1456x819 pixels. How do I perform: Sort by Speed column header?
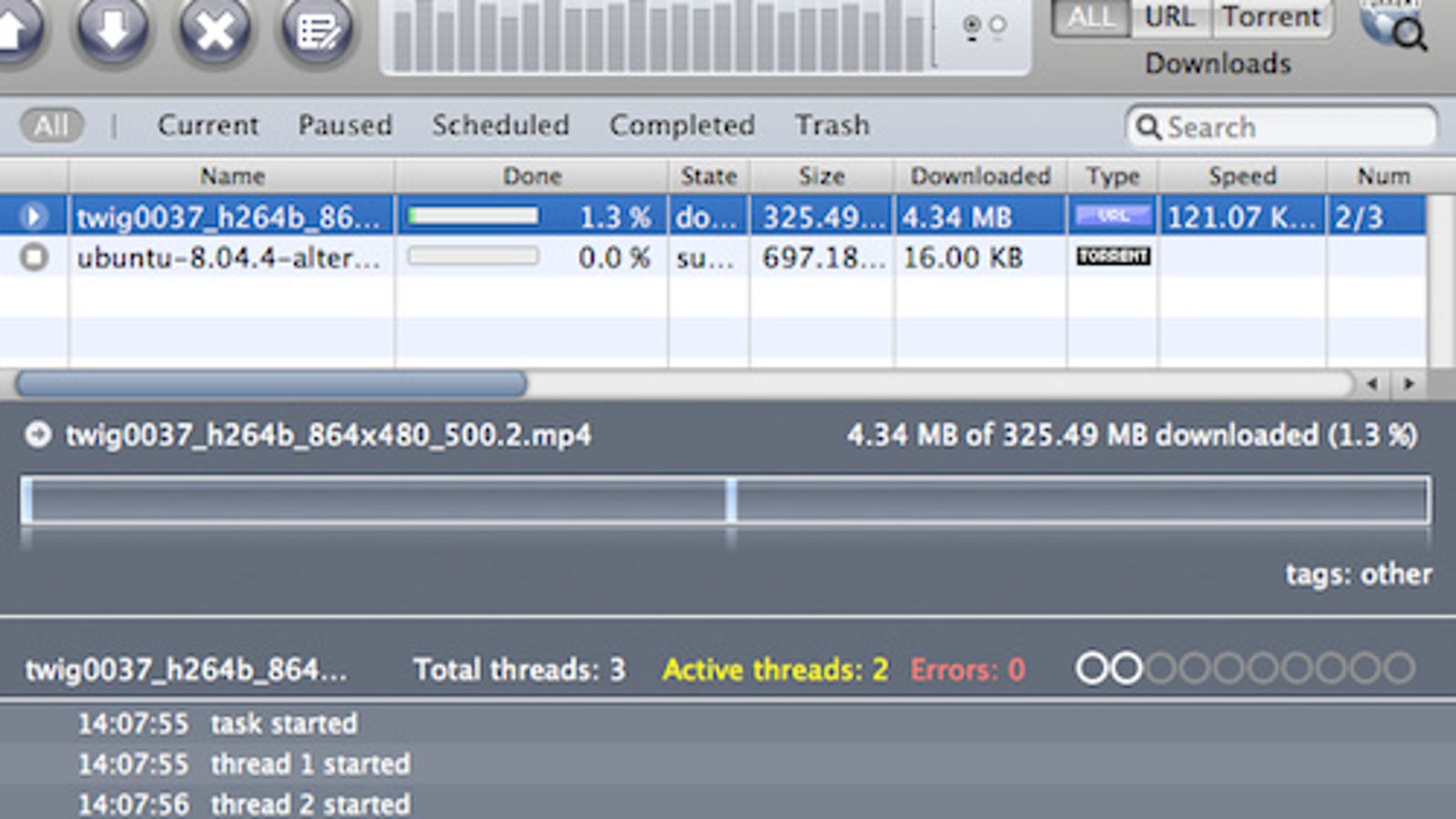pos(1242,176)
